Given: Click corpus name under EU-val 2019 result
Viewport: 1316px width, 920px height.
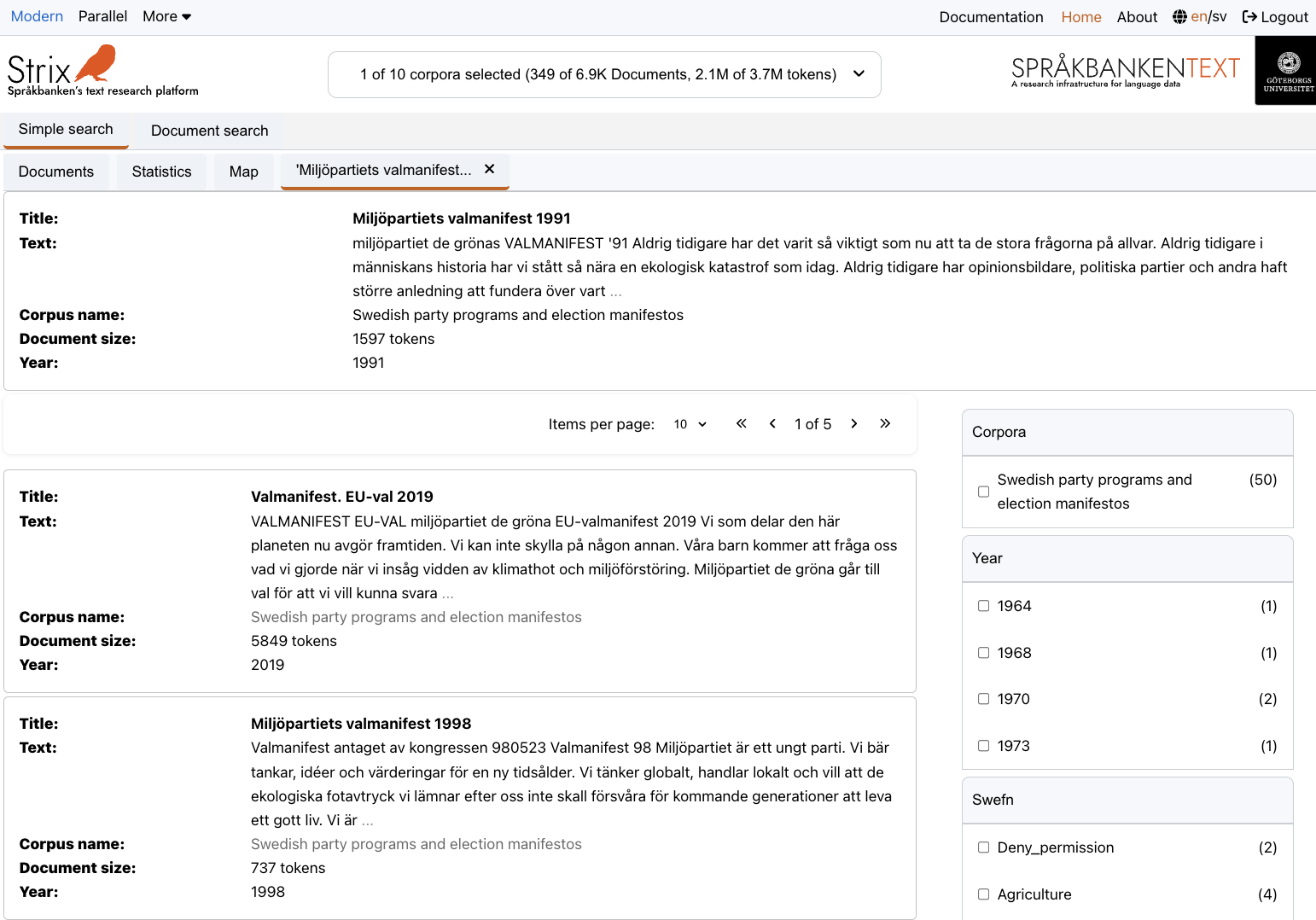Looking at the screenshot, I should point(416,617).
